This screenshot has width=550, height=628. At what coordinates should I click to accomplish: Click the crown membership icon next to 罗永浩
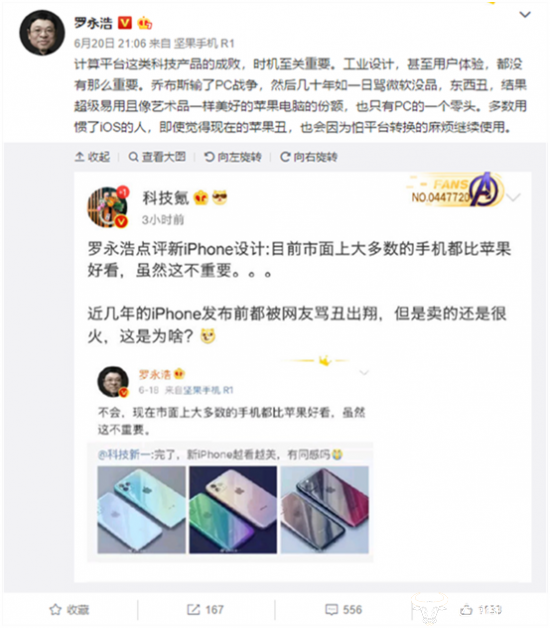[145, 23]
